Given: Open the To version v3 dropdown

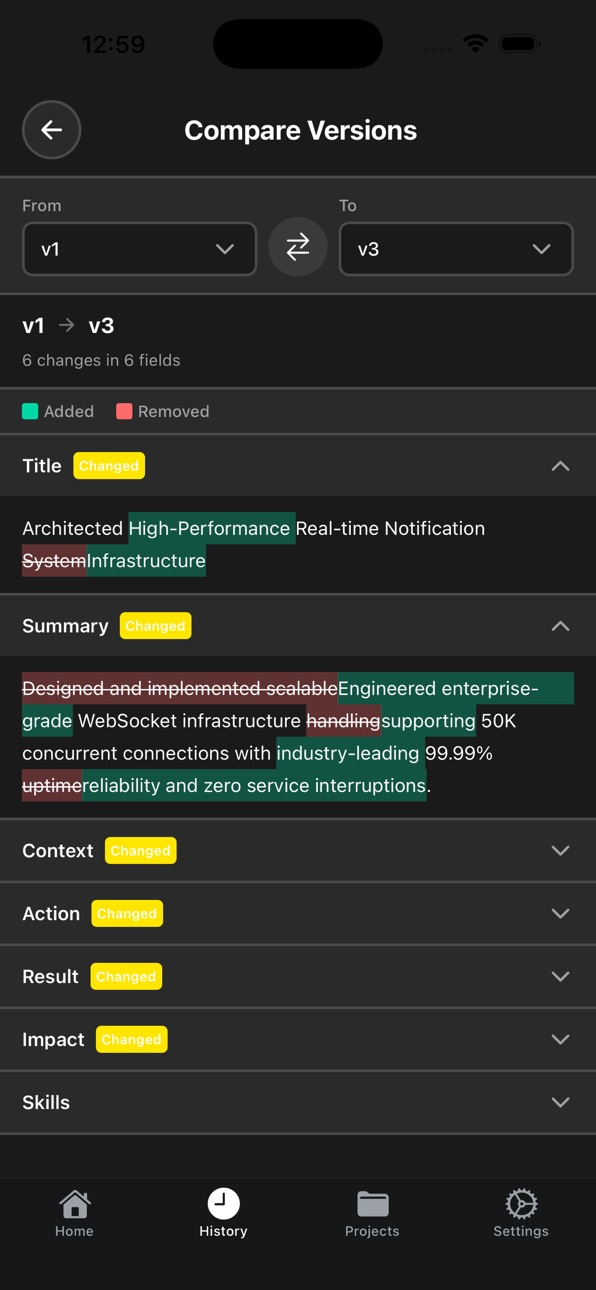Looking at the screenshot, I should 456,249.
